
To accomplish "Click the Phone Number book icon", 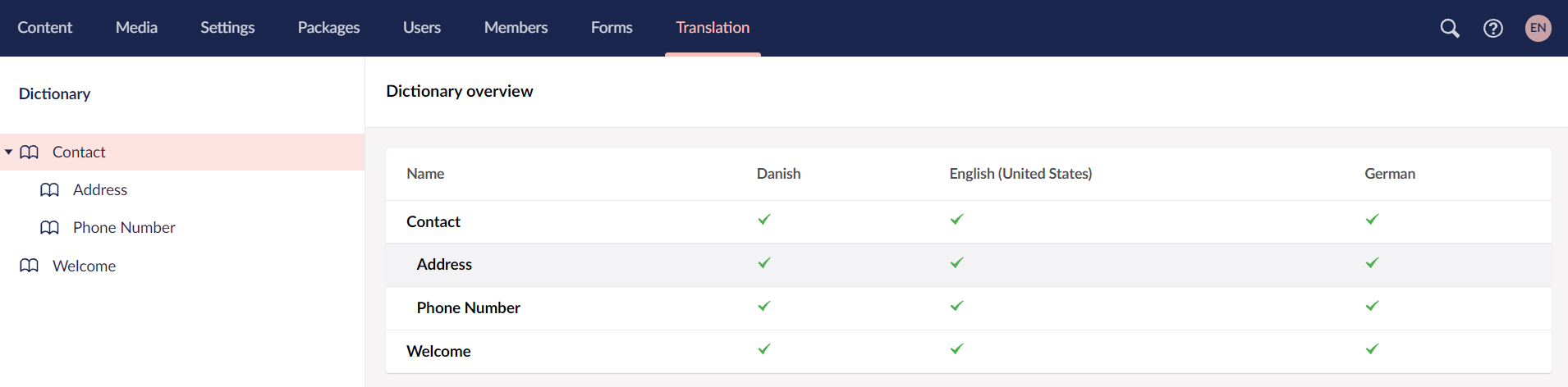I will point(50,228).
